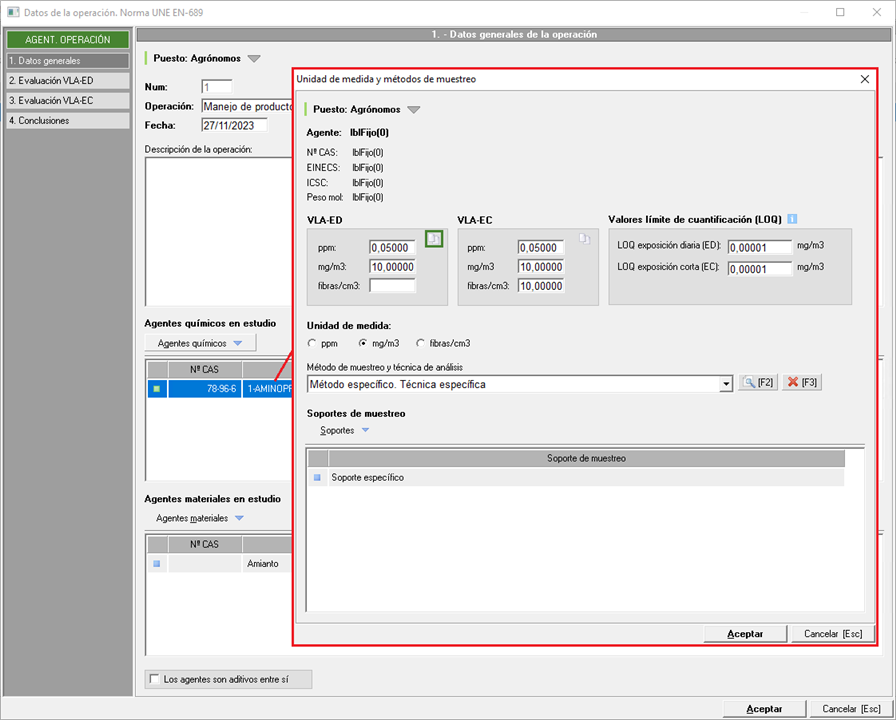The height and width of the screenshot is (720, 896).
Task: Select the fibras/cm3 unit radio button
Action: [421, 343]
